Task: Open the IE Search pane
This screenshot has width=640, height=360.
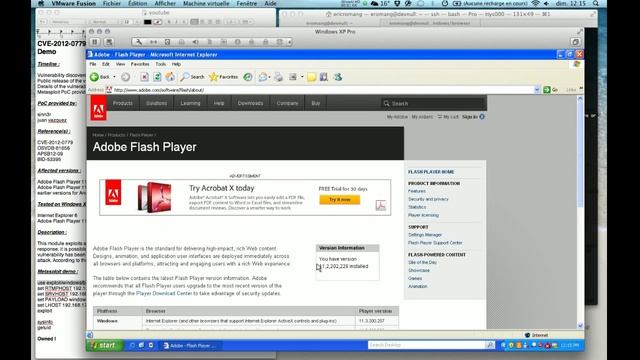Action: (x=192, y=77)
